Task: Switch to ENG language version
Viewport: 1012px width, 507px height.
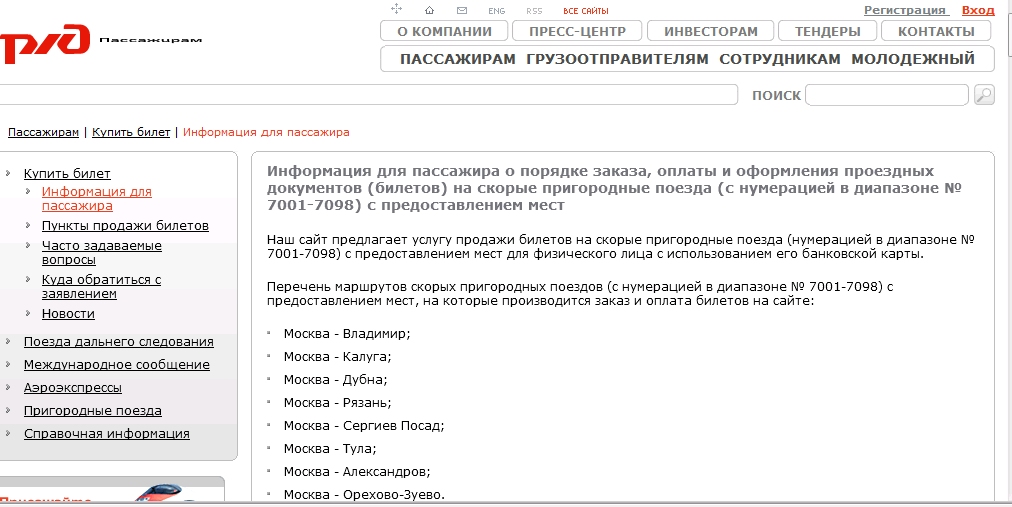Action: tap(496, 11)
